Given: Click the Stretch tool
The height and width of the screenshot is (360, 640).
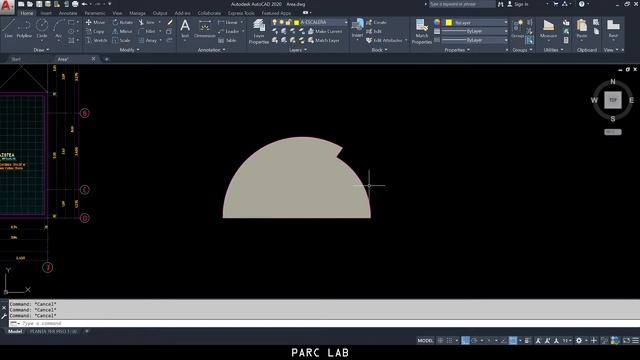Looking at the screenshot, I should click(x=97, y=40).
